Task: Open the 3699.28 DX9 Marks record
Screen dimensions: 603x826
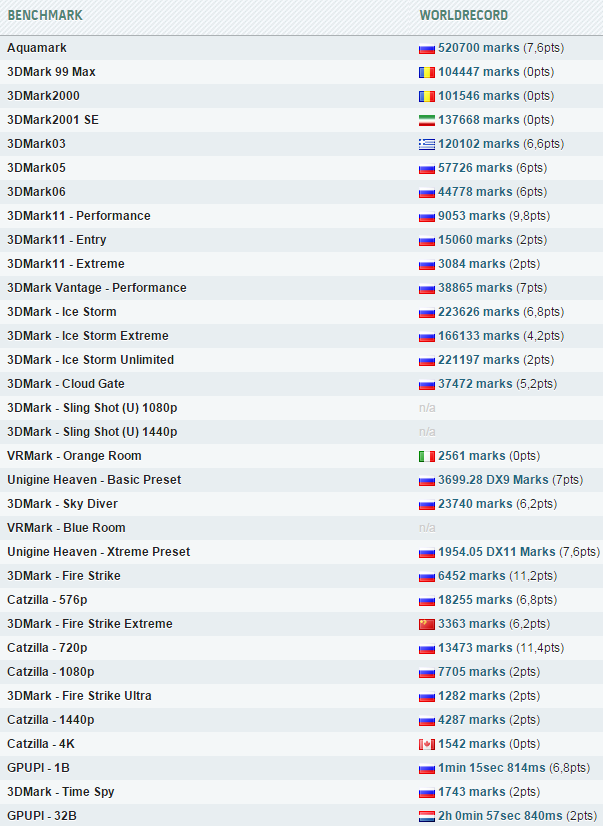Action: click(492, 480)
